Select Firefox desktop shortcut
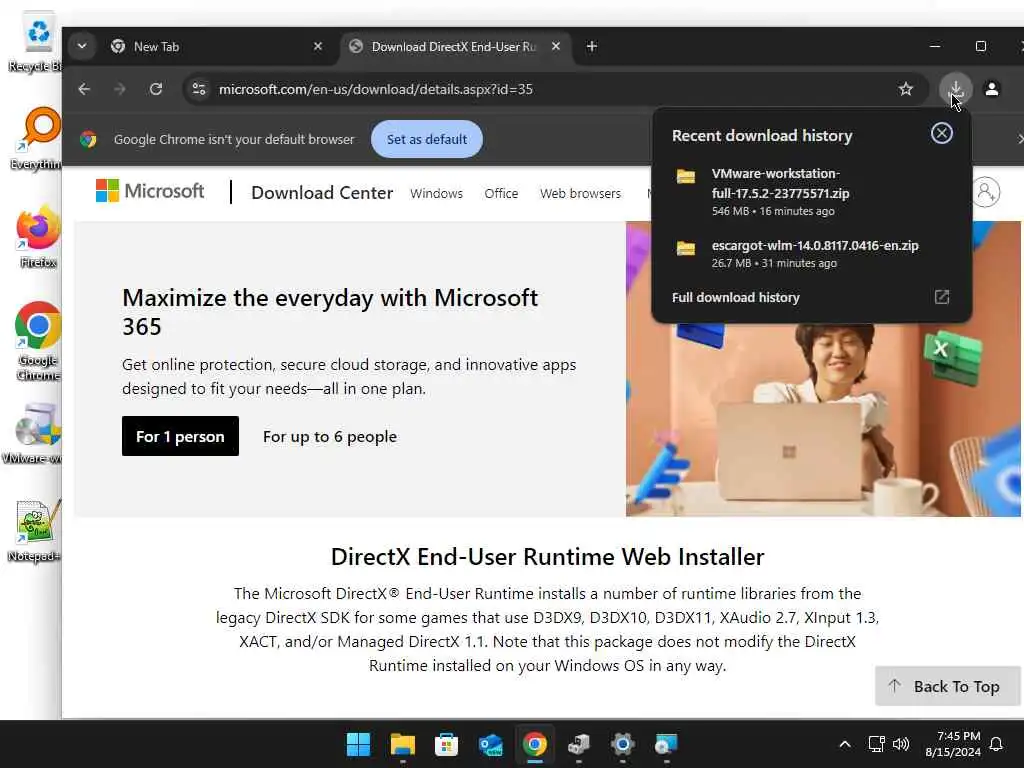1024x768 pixels. (x=37, y=236)
